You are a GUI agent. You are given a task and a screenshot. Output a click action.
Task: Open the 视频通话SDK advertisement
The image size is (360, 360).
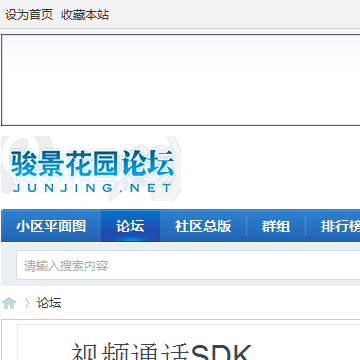coord(189,342)
